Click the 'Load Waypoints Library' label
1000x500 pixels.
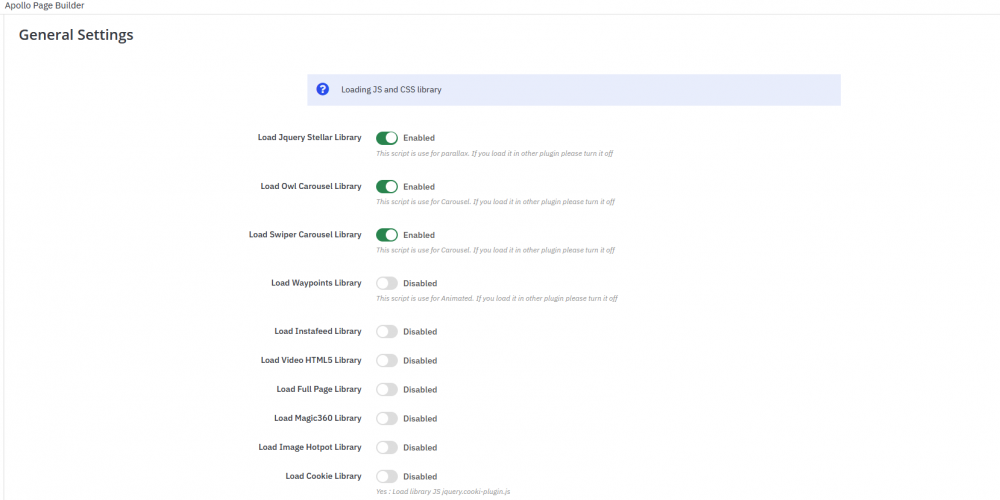(x=316, y=283)
